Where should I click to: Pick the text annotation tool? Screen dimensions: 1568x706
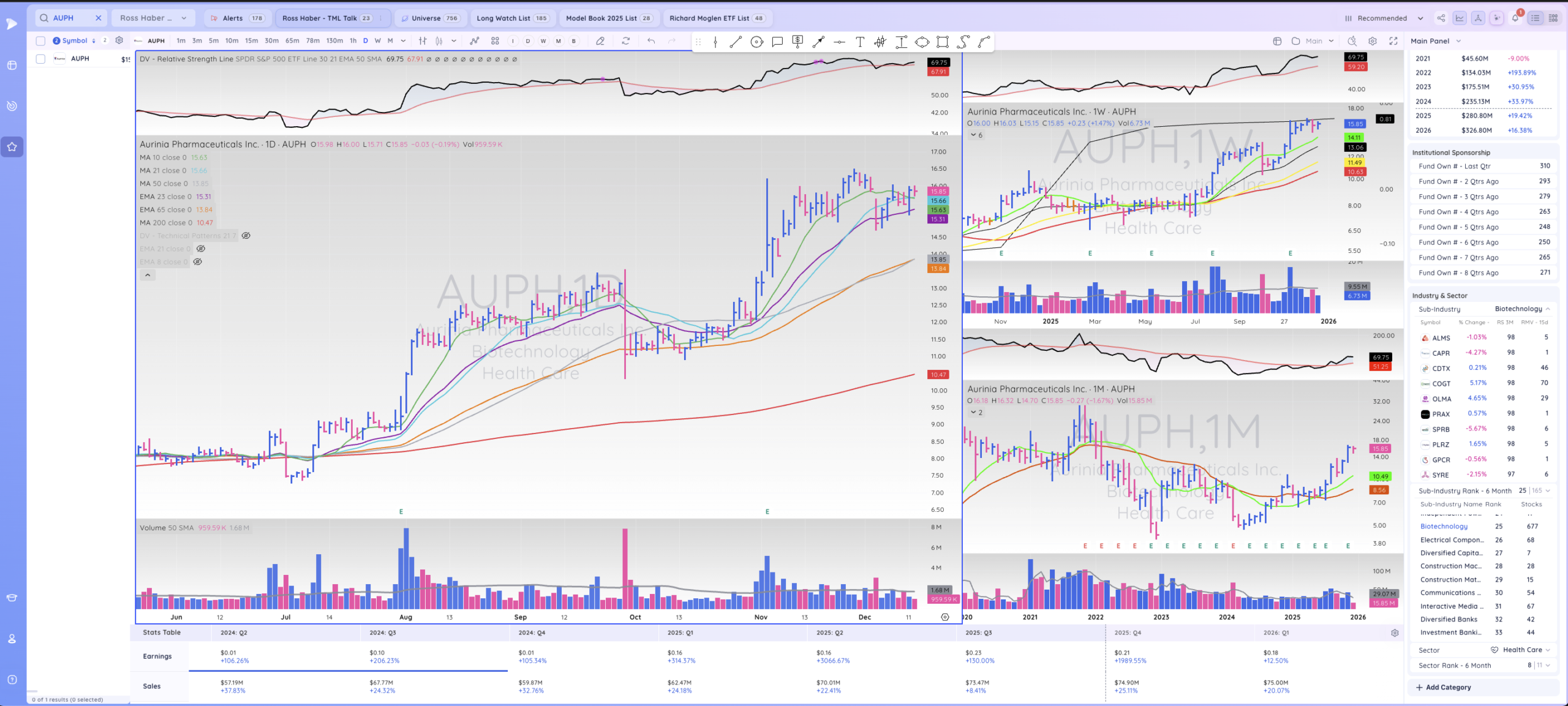click(860, 42)
